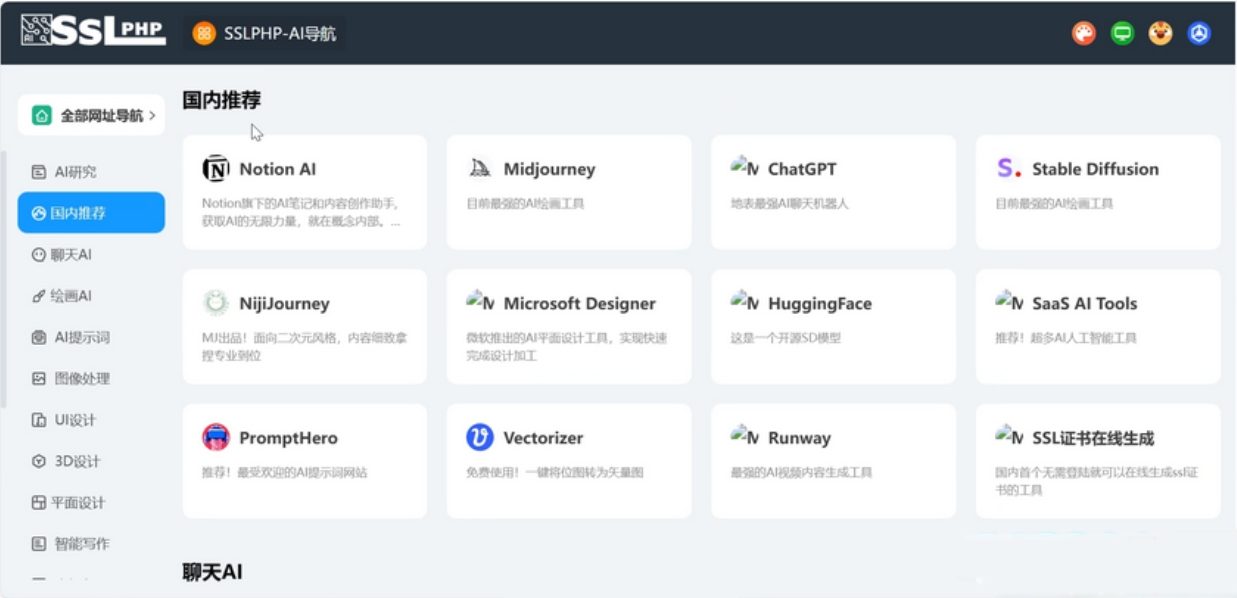Click the orange palette icon in header
Screen dimensions: 1237x598
click(x=1083, y=33)
